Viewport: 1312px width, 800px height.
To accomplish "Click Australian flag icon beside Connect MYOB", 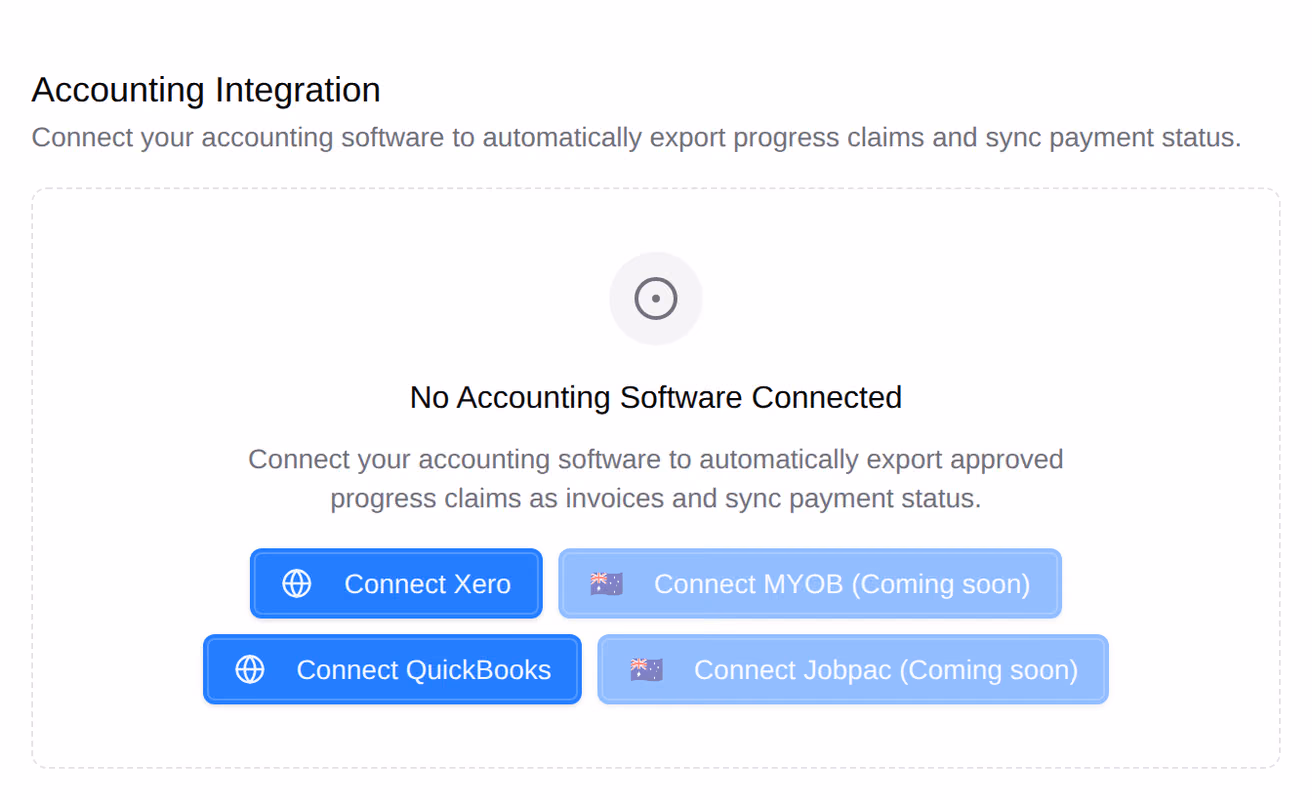I will 606,584.
